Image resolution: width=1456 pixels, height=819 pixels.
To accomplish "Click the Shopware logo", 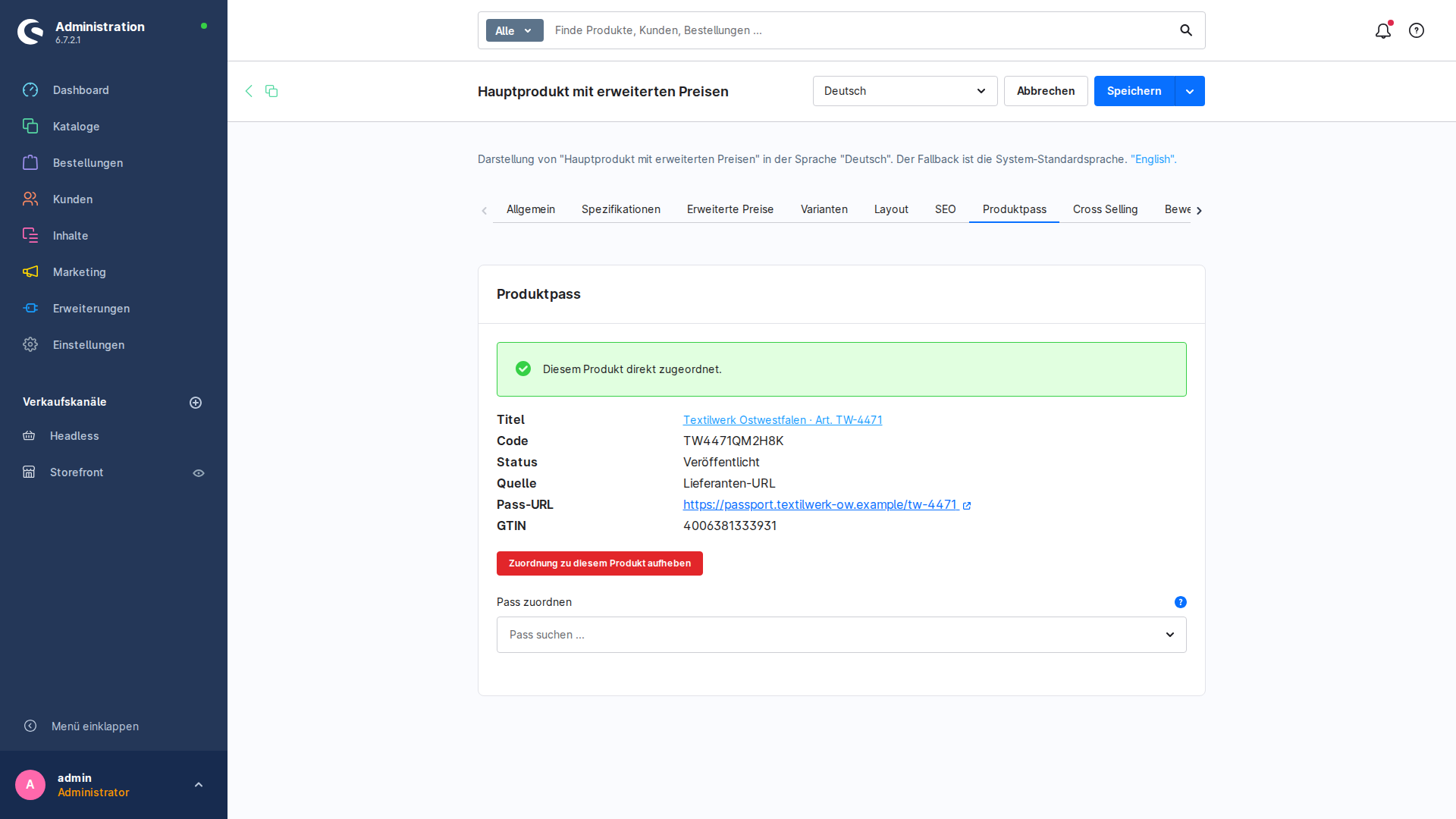I will pos(31,31).
